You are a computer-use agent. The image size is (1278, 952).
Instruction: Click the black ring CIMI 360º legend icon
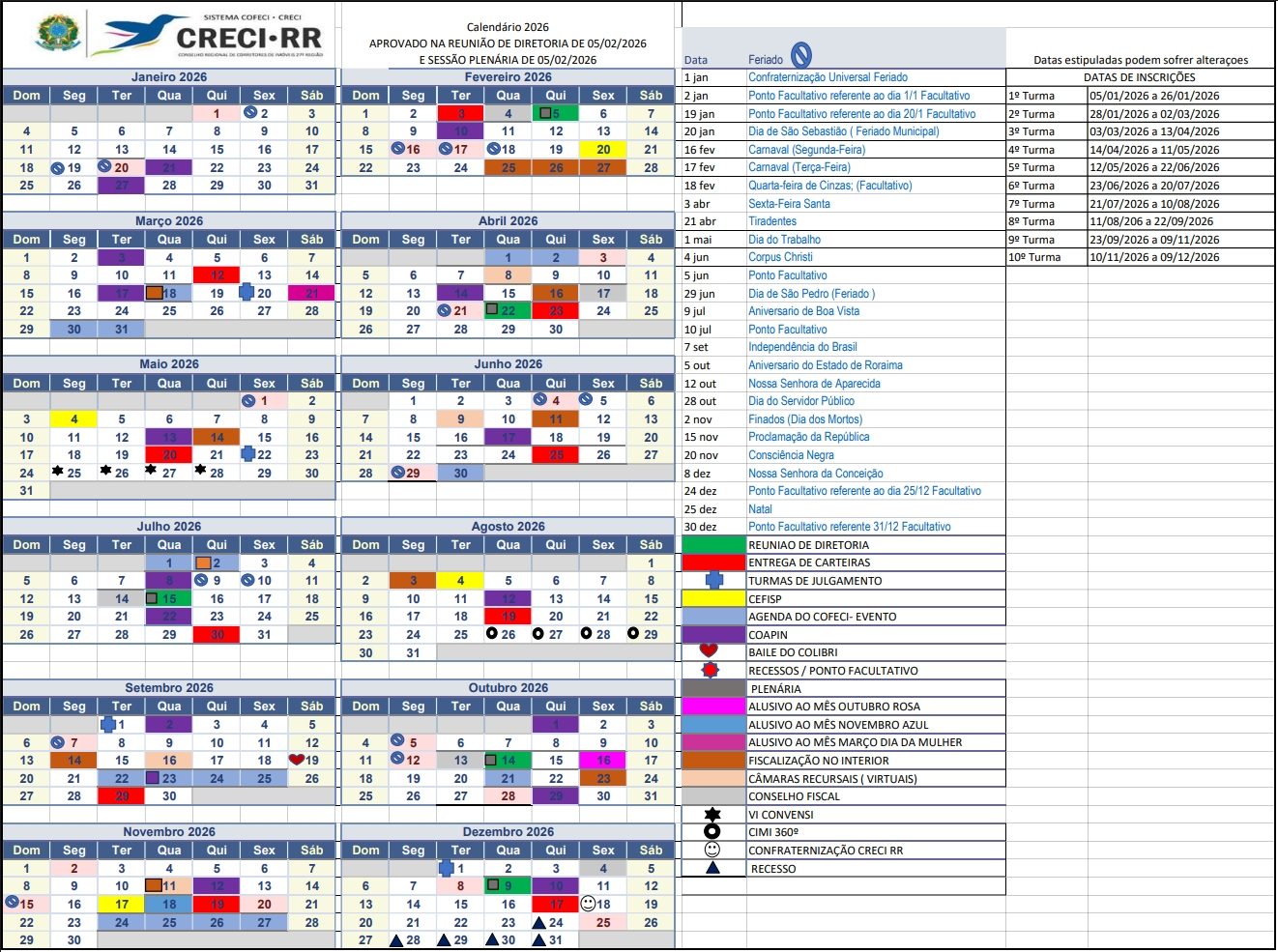(x=712, y=832)
